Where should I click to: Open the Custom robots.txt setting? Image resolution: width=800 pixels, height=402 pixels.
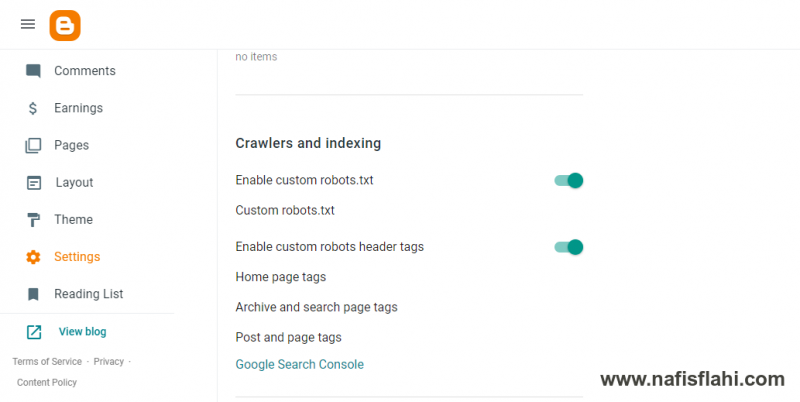285,210
